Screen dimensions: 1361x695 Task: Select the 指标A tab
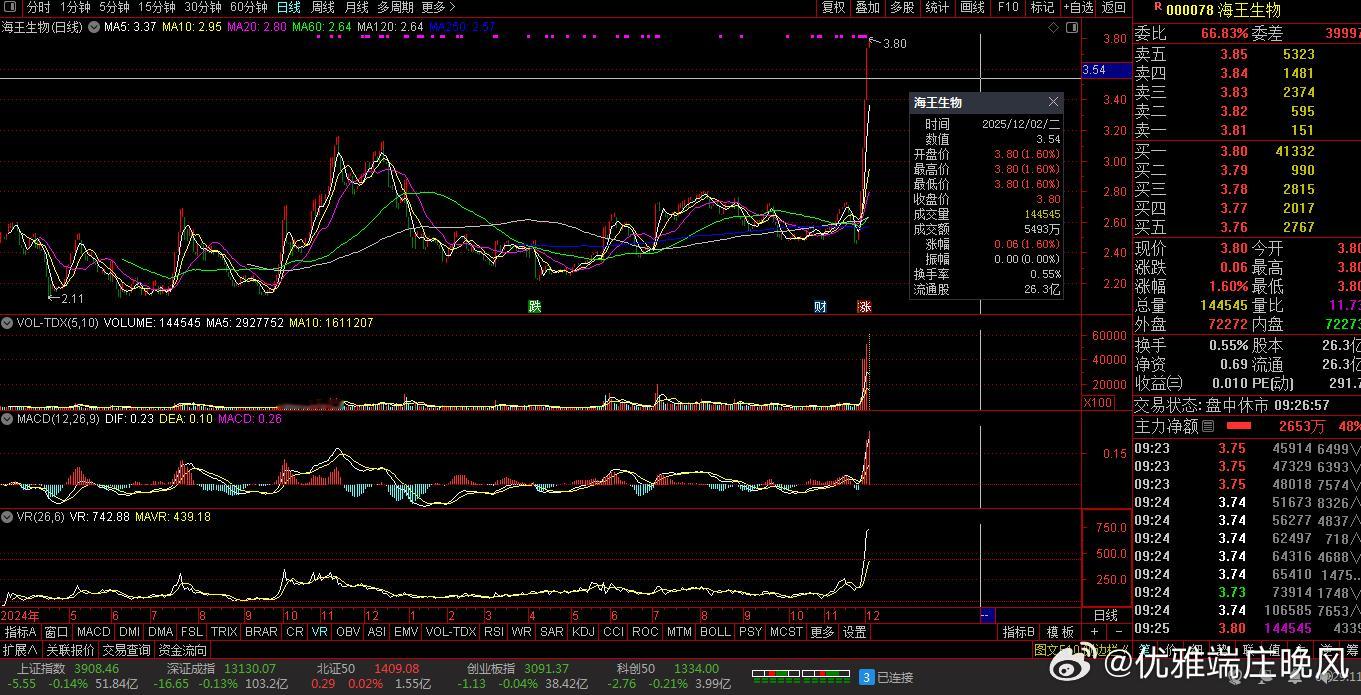(21, 632)
